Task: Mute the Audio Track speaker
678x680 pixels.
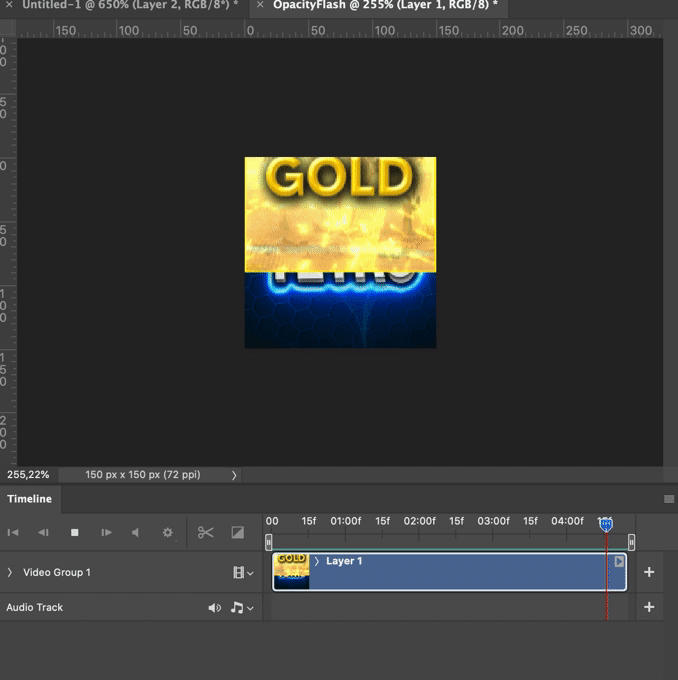Action: (x=214, y=608)
